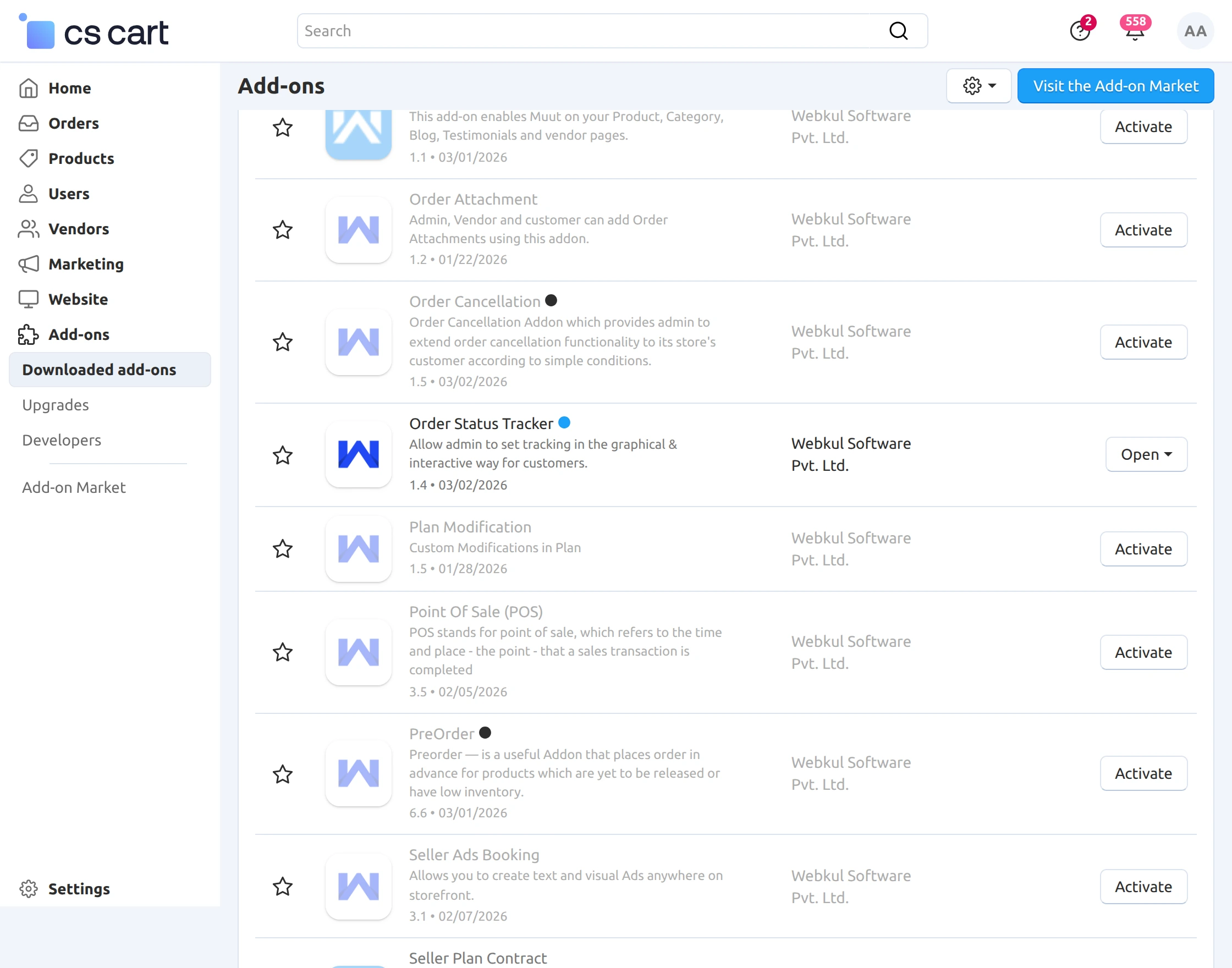Expand the Open dropdown for Order Status Tracker
Screen dimensions: 1232x968
[x=1146, y=454]
